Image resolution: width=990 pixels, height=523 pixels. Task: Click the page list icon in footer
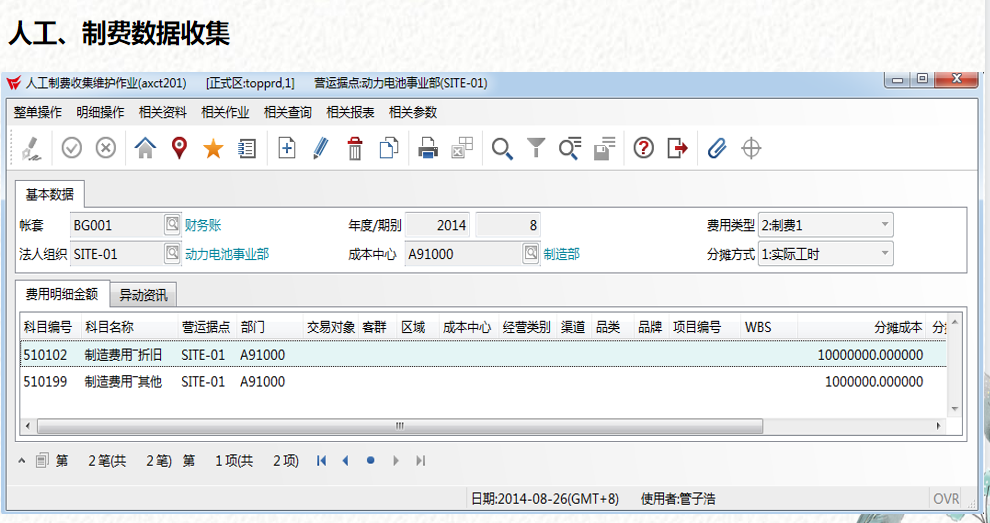tap(42, 460)
